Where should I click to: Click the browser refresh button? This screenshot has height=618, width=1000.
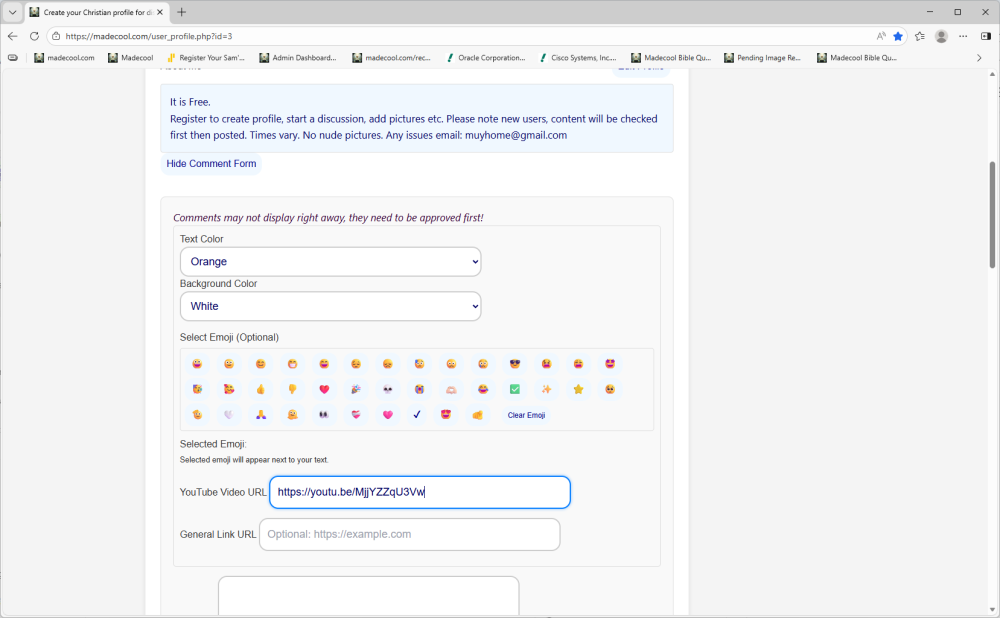[34, 36]
